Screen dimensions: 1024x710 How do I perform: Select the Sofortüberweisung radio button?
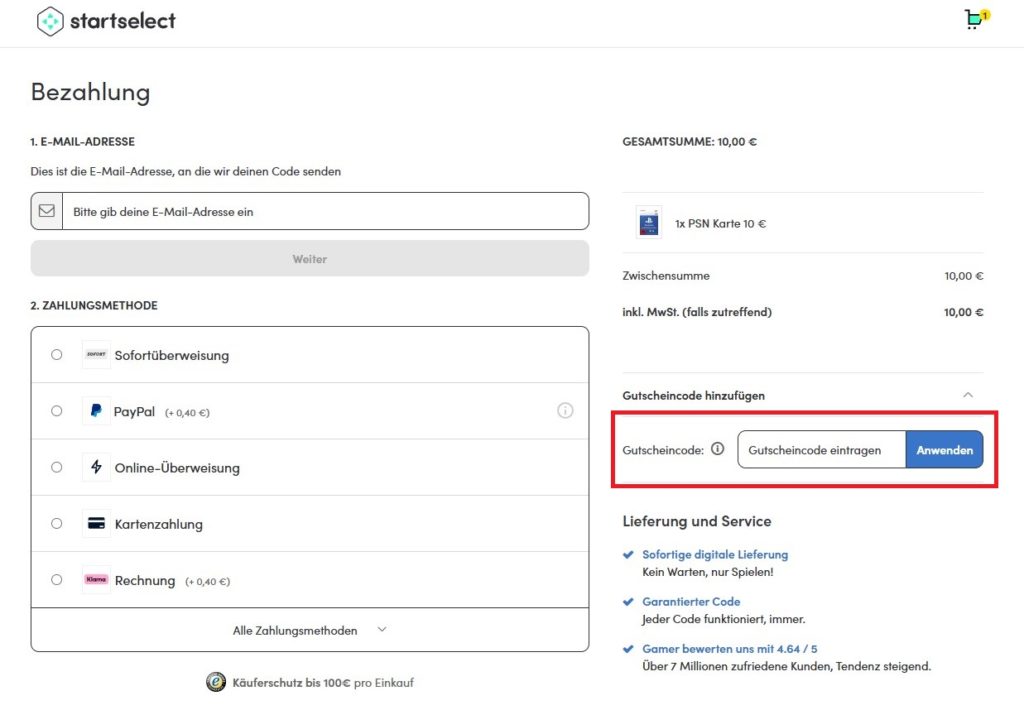point(56,355)
